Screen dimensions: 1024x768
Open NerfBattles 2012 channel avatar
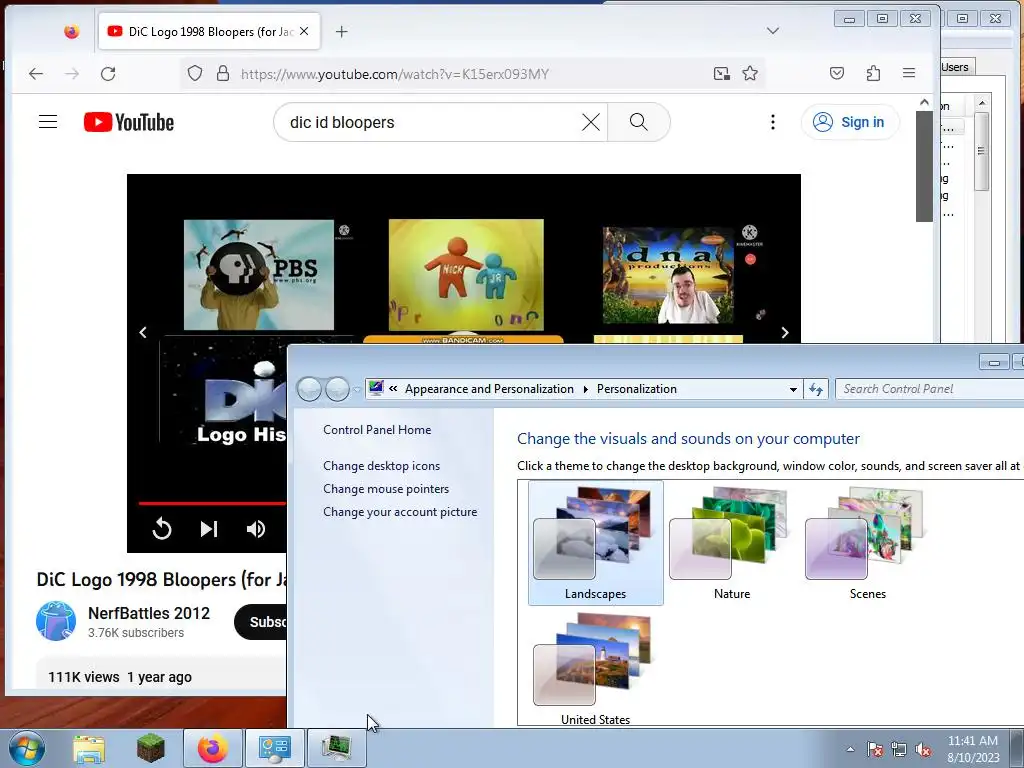56,621
